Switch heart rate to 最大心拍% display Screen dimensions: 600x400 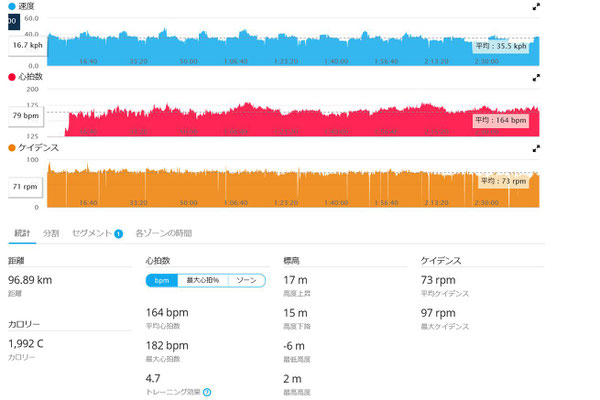tap(204, 281)
